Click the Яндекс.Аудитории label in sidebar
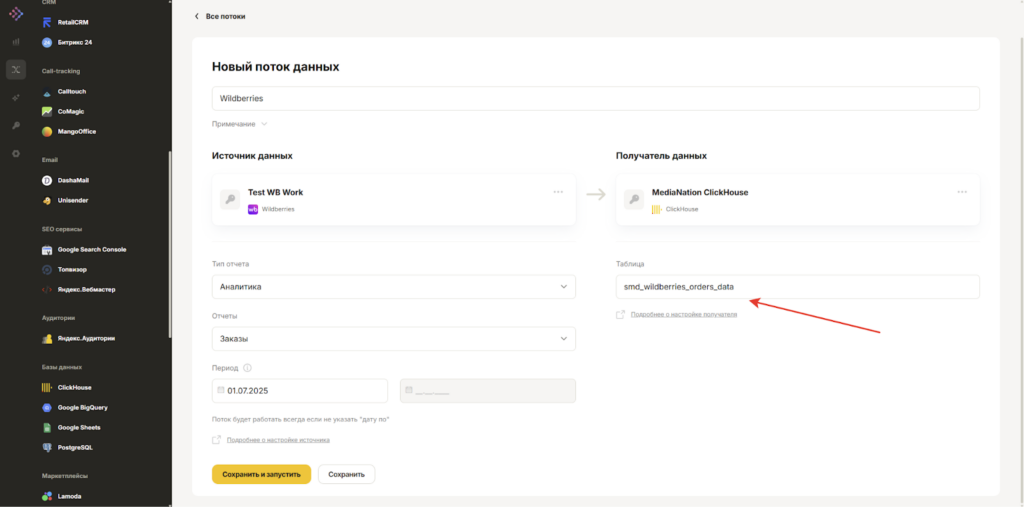Image resolution: width=1024 pixels, height=507 pixels. click(84, 338)
